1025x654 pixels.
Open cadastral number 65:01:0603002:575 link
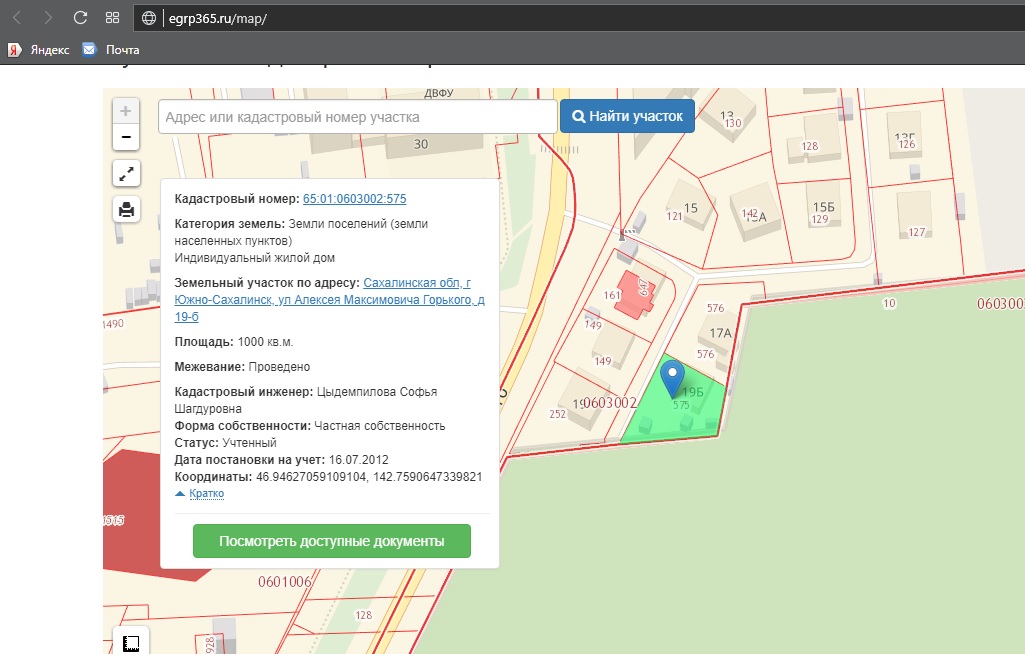[x=354, y=199]
